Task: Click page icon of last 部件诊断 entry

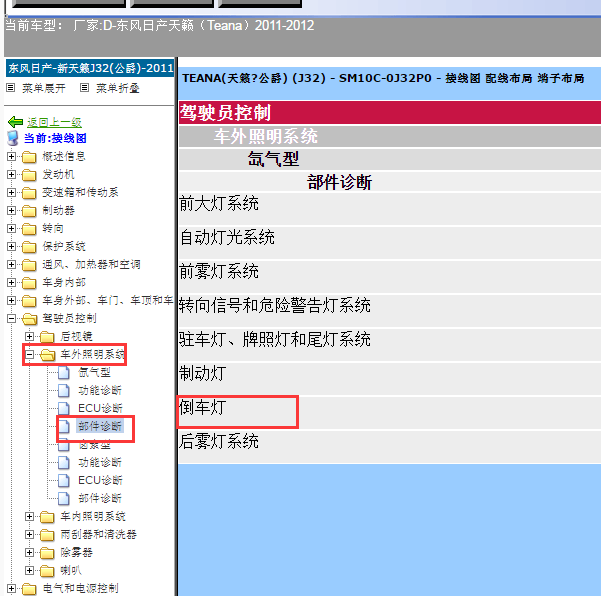Action: point(64,498)
